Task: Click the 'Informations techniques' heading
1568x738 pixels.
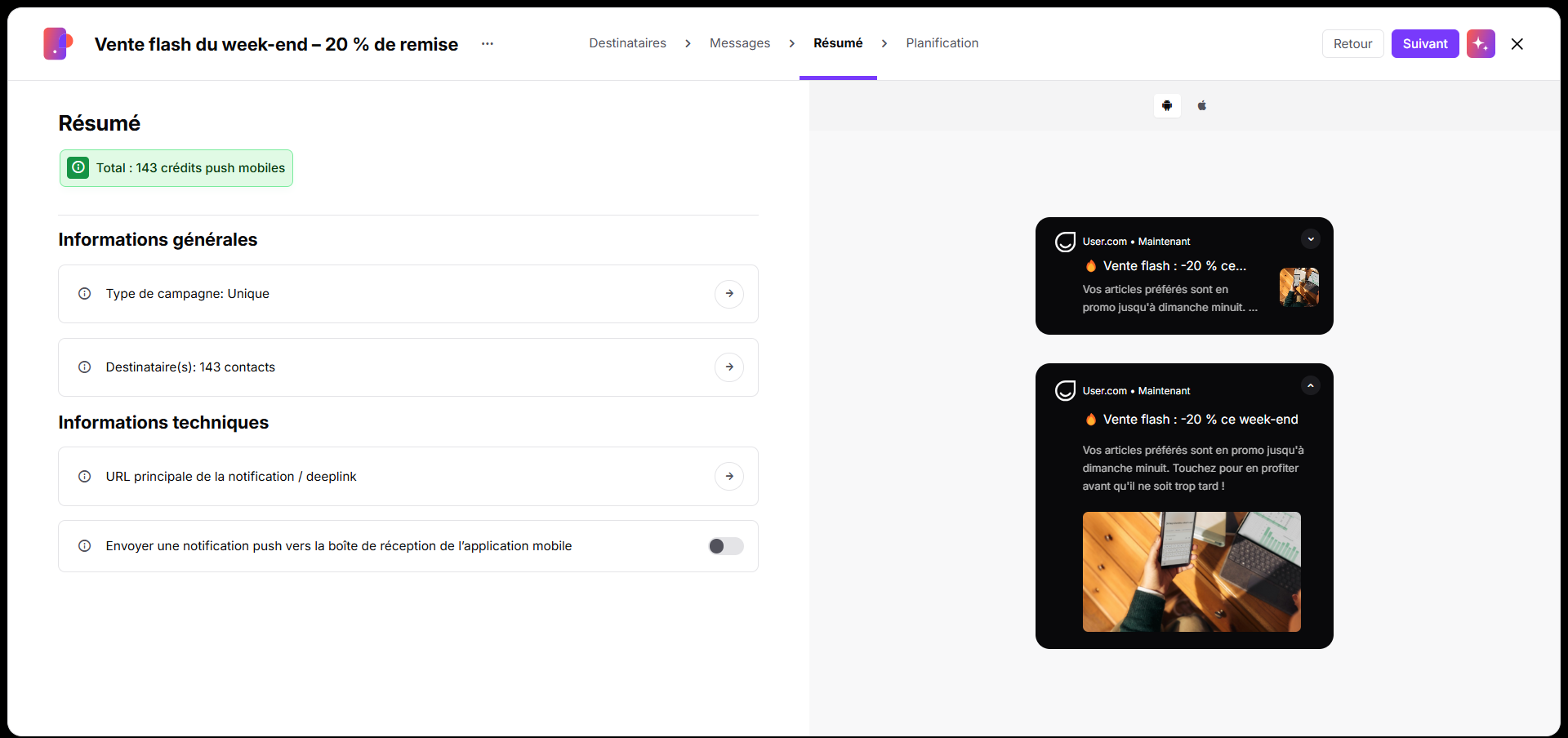Action: point(163,422)
